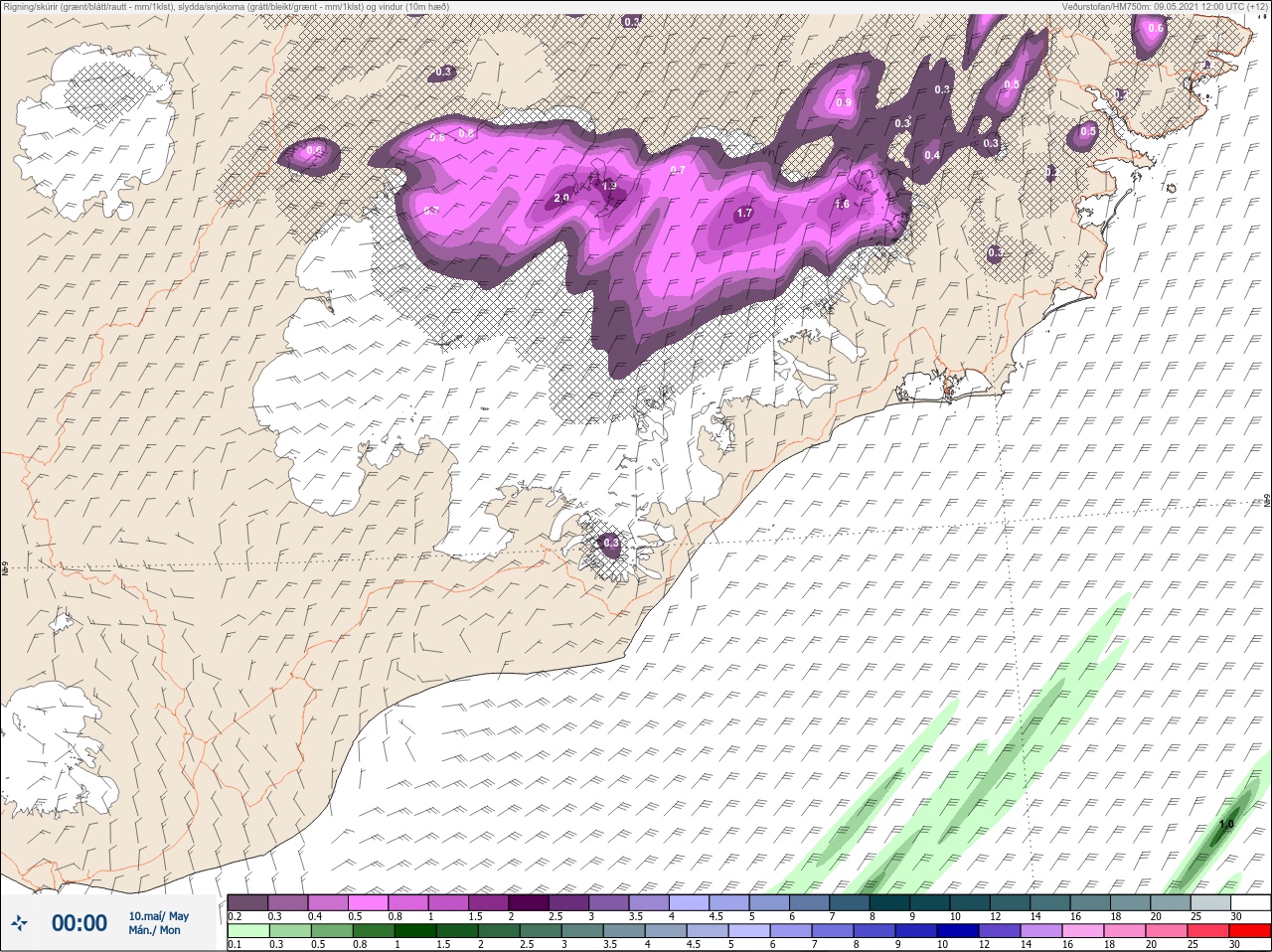Click the four-pointed star logo beside 00:00
The height and width of the screenshot is (952, 1272).
tap(19, 923)
